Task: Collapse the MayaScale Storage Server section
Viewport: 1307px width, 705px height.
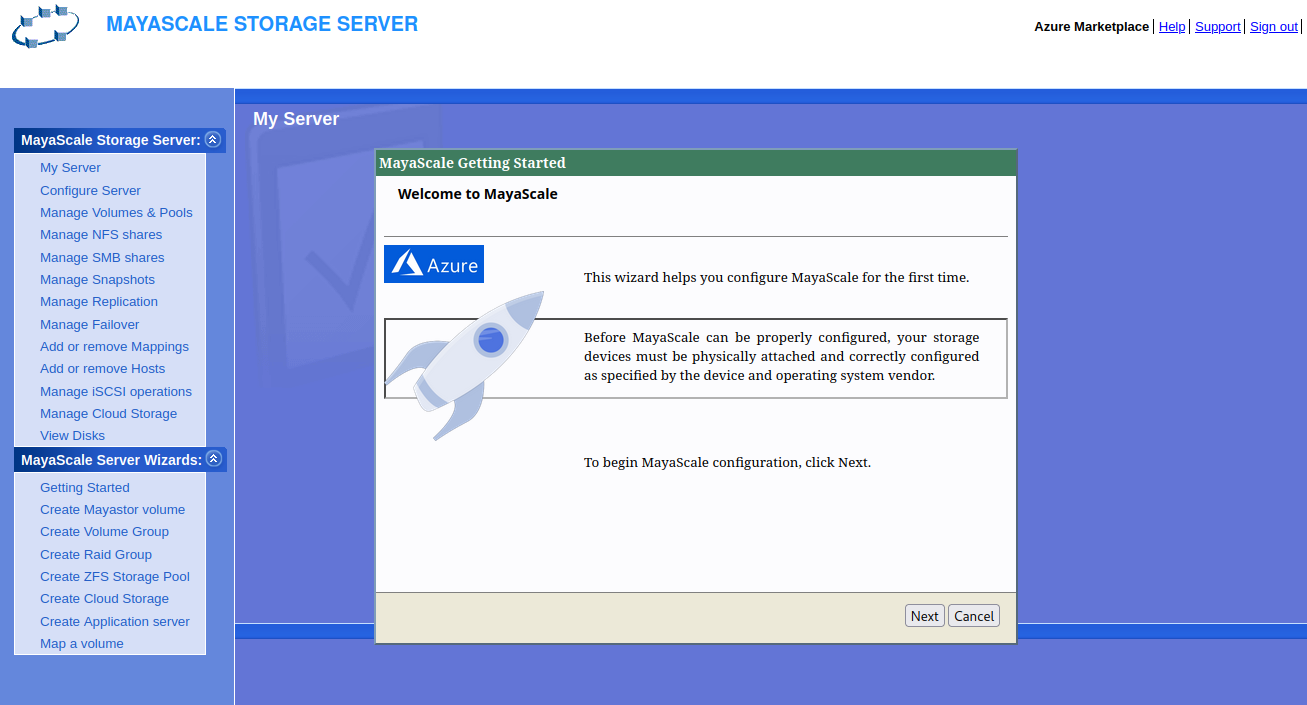Action: tap(212, 140)
